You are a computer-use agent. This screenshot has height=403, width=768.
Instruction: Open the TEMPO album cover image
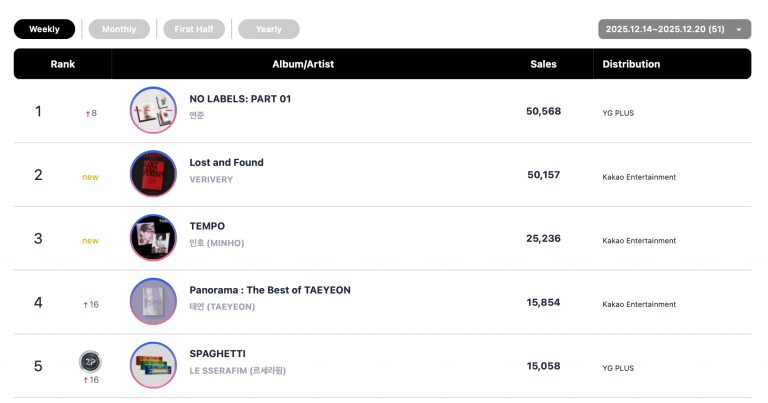coord(153,237)
